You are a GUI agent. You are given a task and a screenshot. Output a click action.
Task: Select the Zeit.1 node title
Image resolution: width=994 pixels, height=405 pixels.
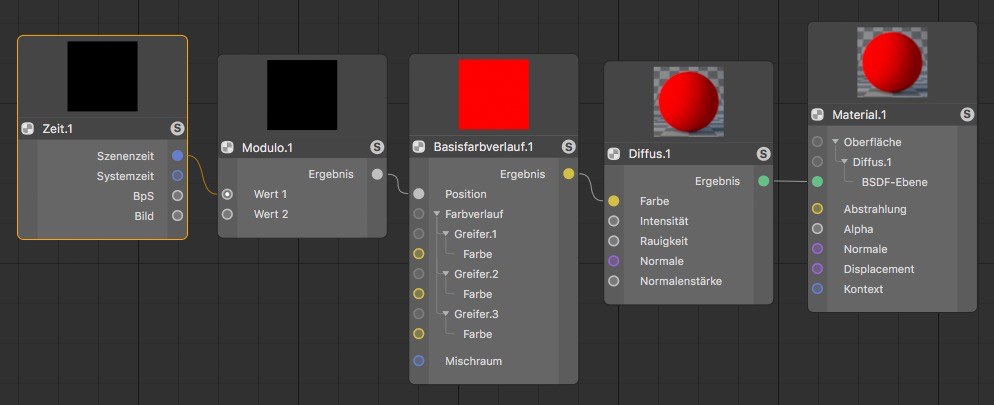(x=56, y=129)
